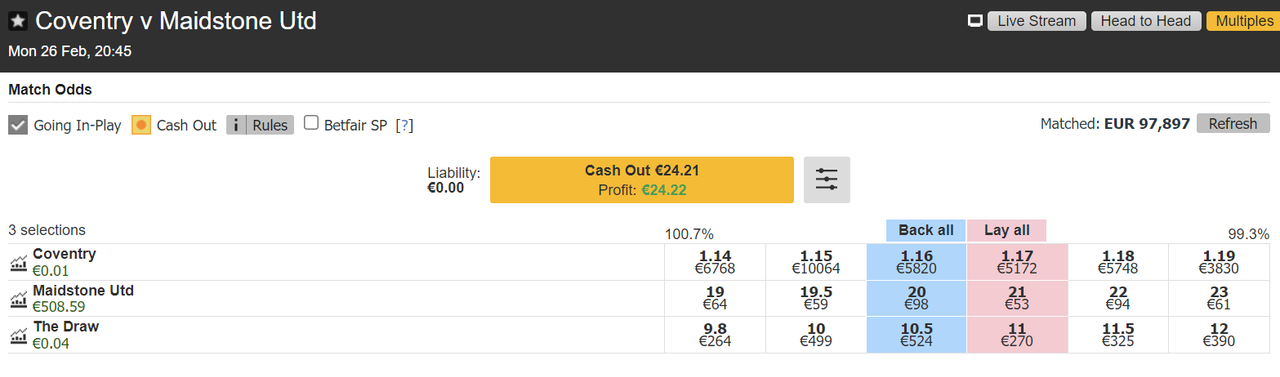Click the Matched: EUR 97,897 text
Screen dimensions: 1280x377
(x=1115, y=124)
